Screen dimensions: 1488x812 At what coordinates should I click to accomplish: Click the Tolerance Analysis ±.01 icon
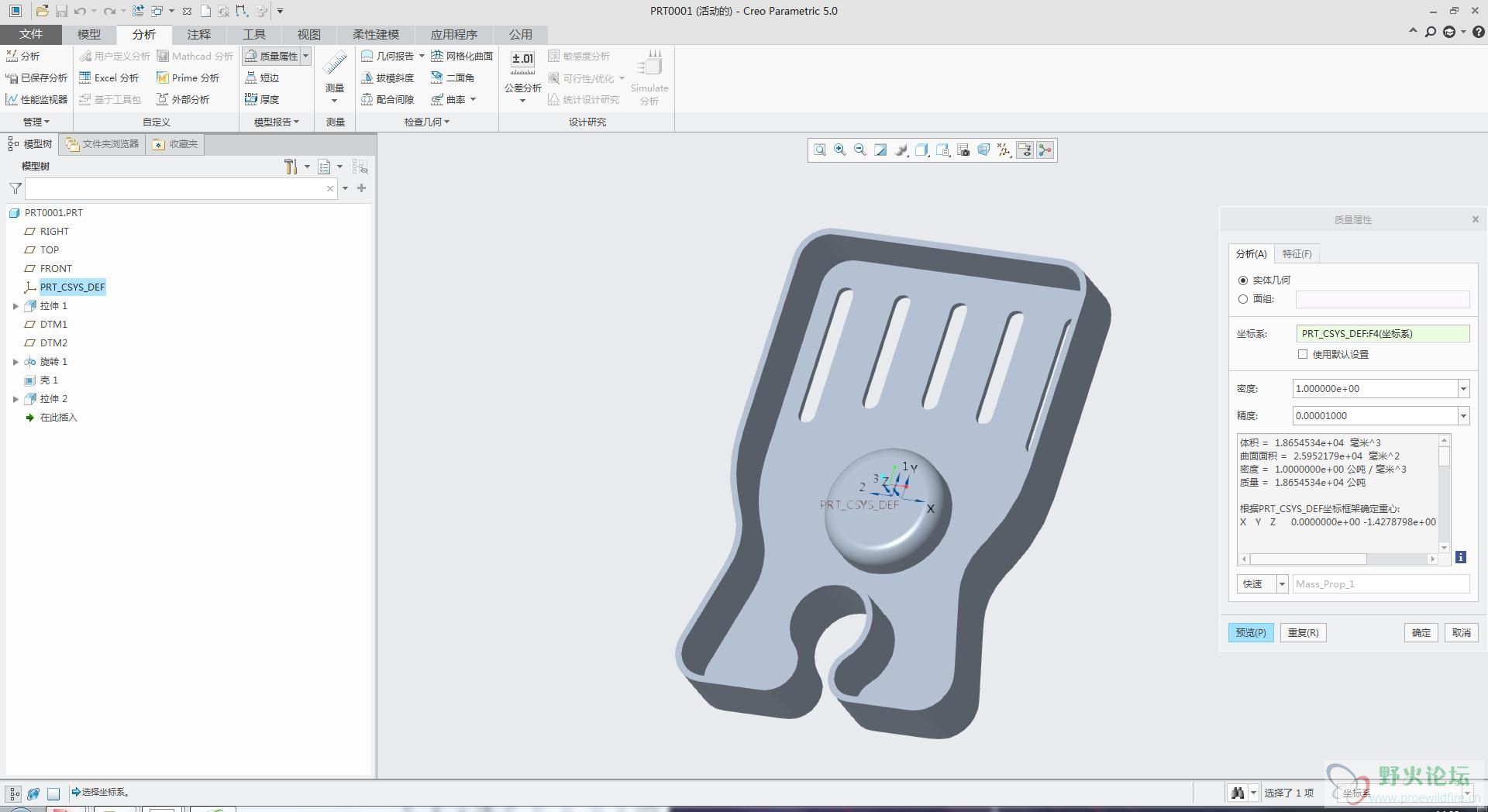pos(523,62)
